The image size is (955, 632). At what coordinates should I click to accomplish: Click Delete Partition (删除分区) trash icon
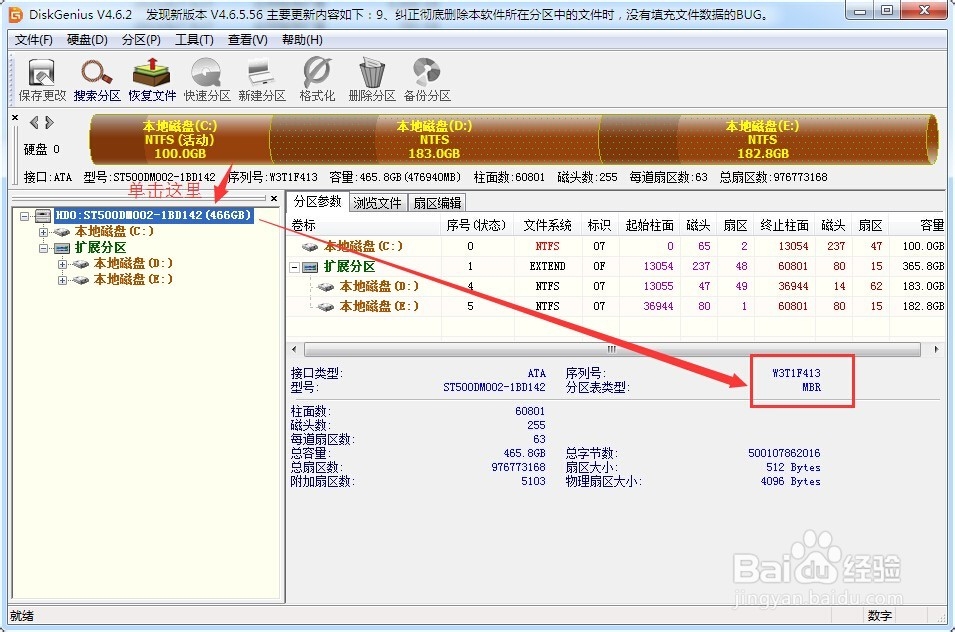pos(372,79)
